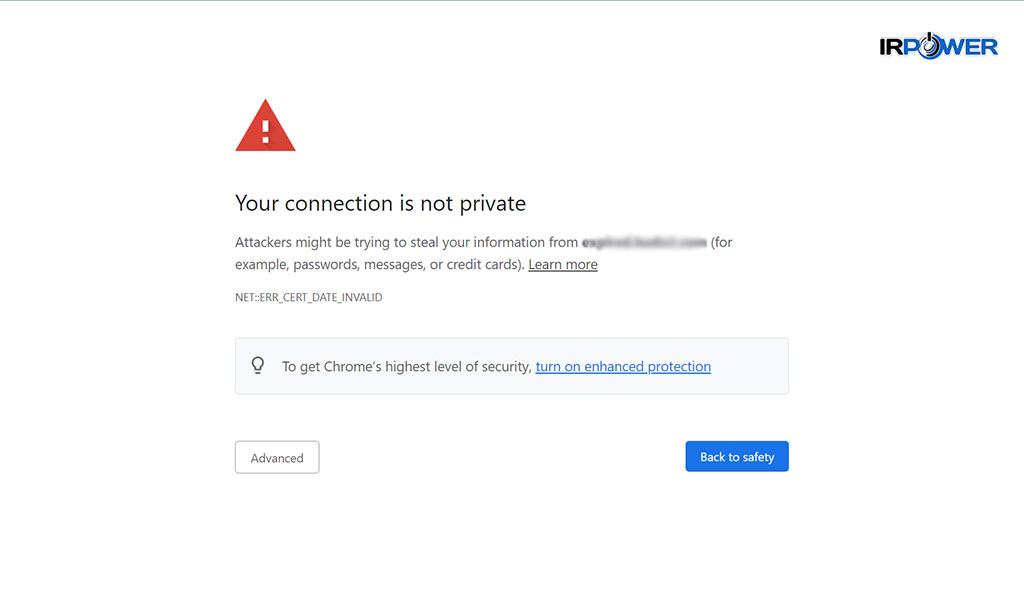Click the Back to safety button

[737, 456]
